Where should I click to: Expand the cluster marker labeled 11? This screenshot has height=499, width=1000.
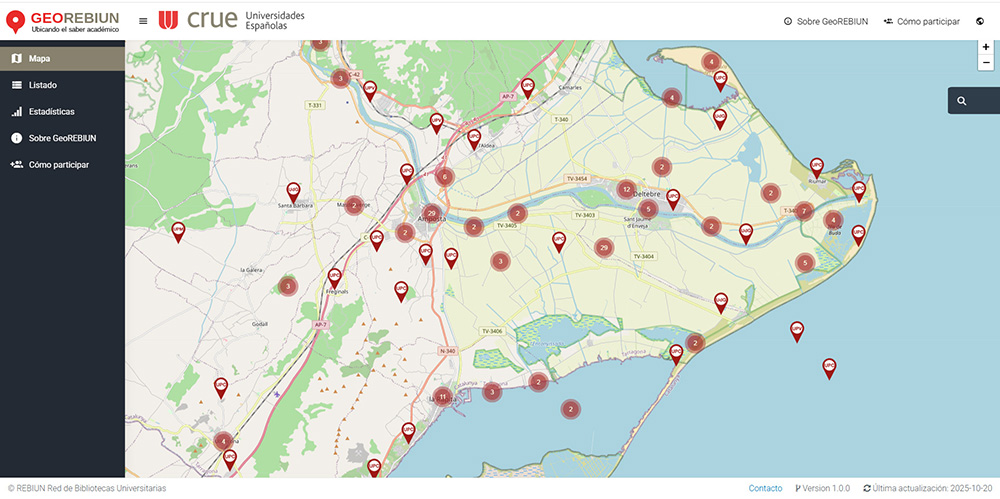(x=442, y=396)
